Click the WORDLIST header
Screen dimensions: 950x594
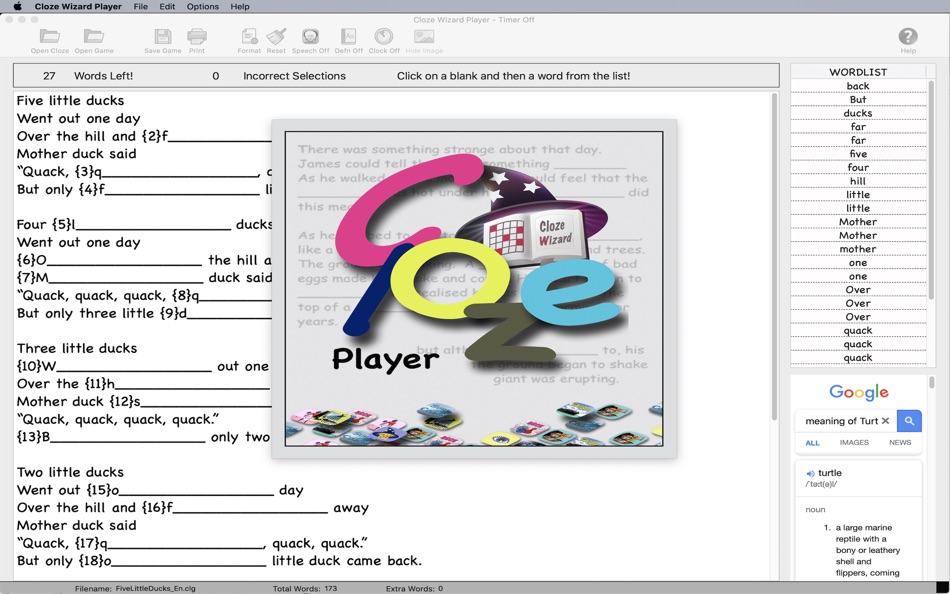point(858,72)
